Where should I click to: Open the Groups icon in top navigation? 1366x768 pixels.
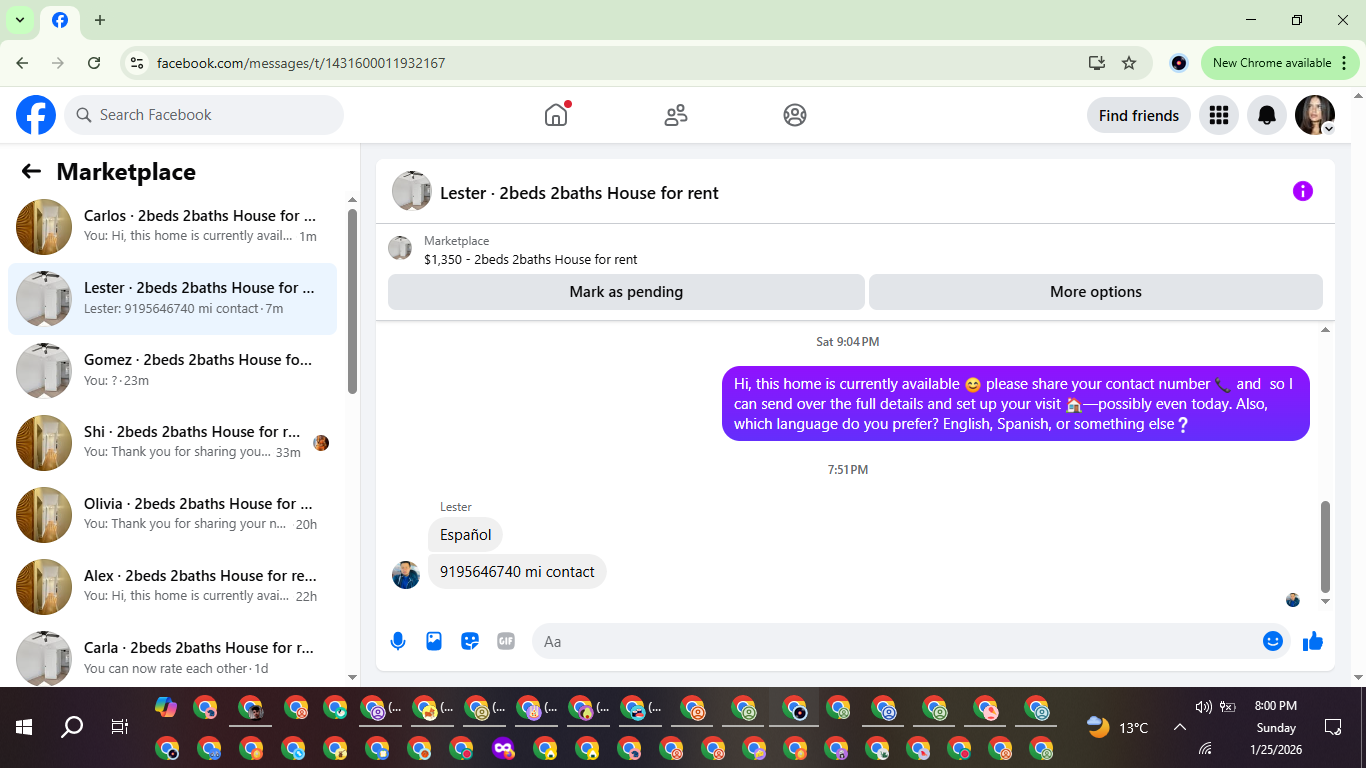tap(795, 115)
